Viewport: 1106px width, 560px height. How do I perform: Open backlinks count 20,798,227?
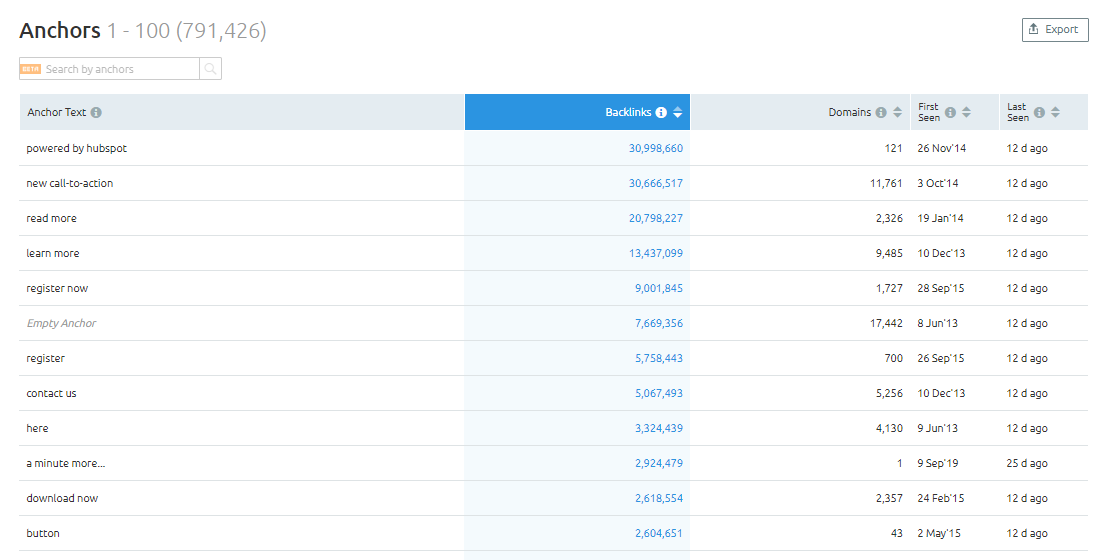click(x=656, y=218)
